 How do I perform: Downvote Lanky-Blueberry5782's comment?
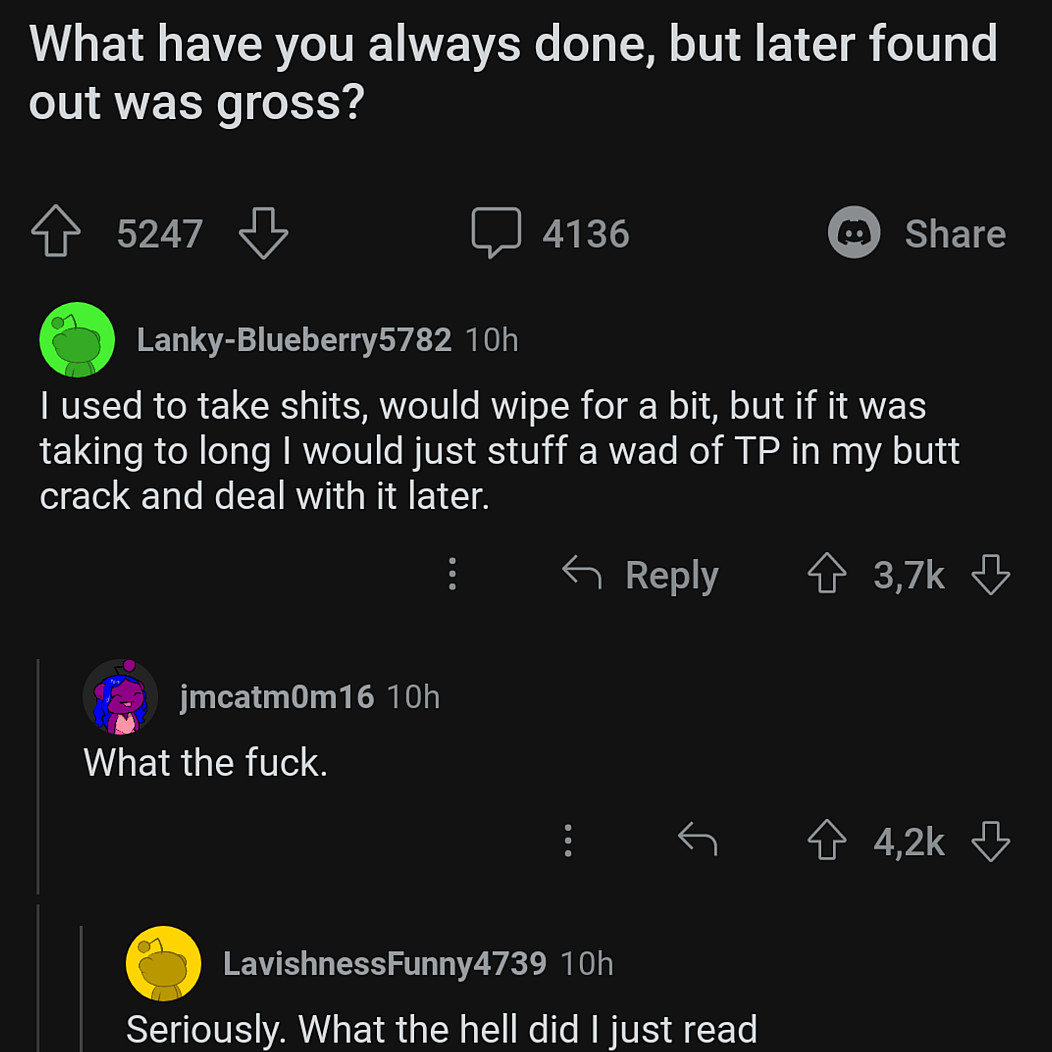coord(991,575)
